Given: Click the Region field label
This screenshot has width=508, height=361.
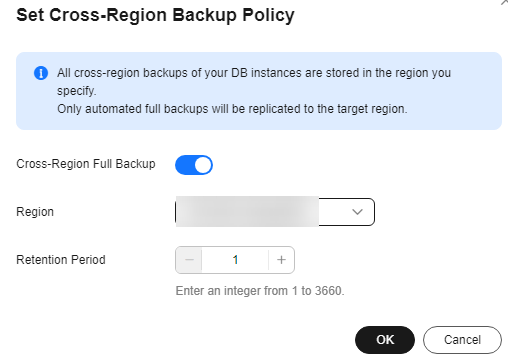Looking at the screenshot, I should tap(35, 212).
